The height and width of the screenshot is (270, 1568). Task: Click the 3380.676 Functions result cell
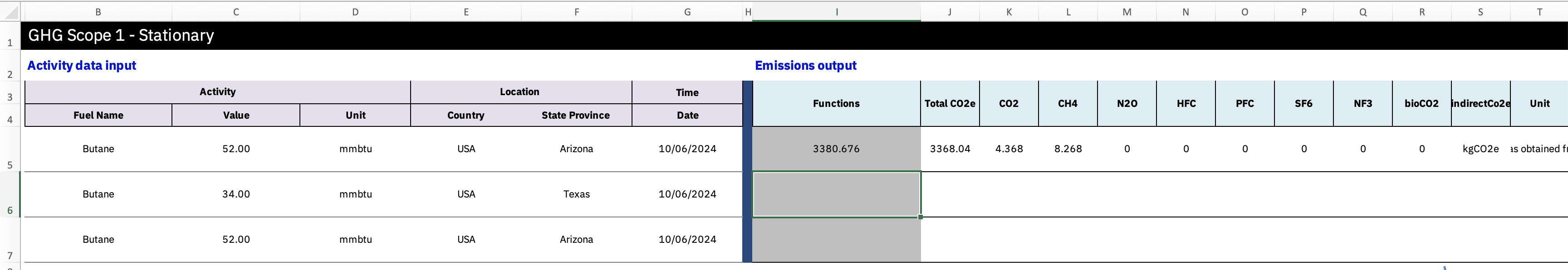[836, 149]
